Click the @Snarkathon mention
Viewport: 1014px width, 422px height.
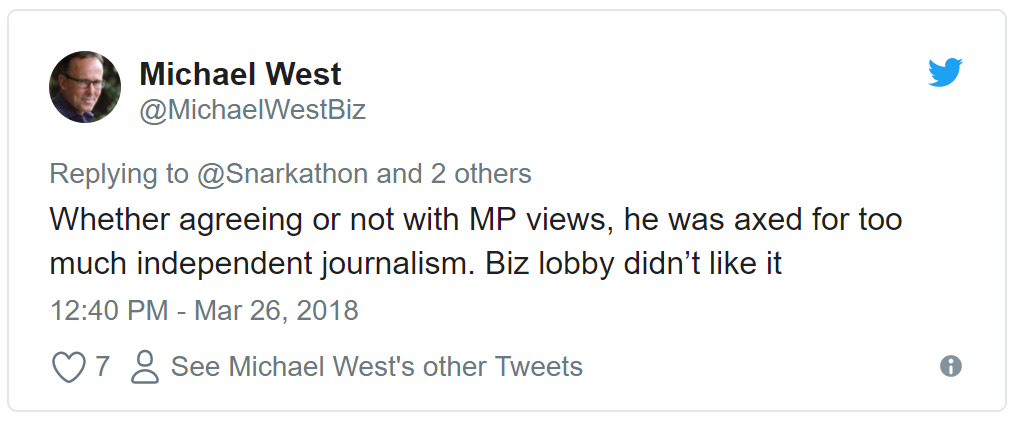(x=281, y=174)
